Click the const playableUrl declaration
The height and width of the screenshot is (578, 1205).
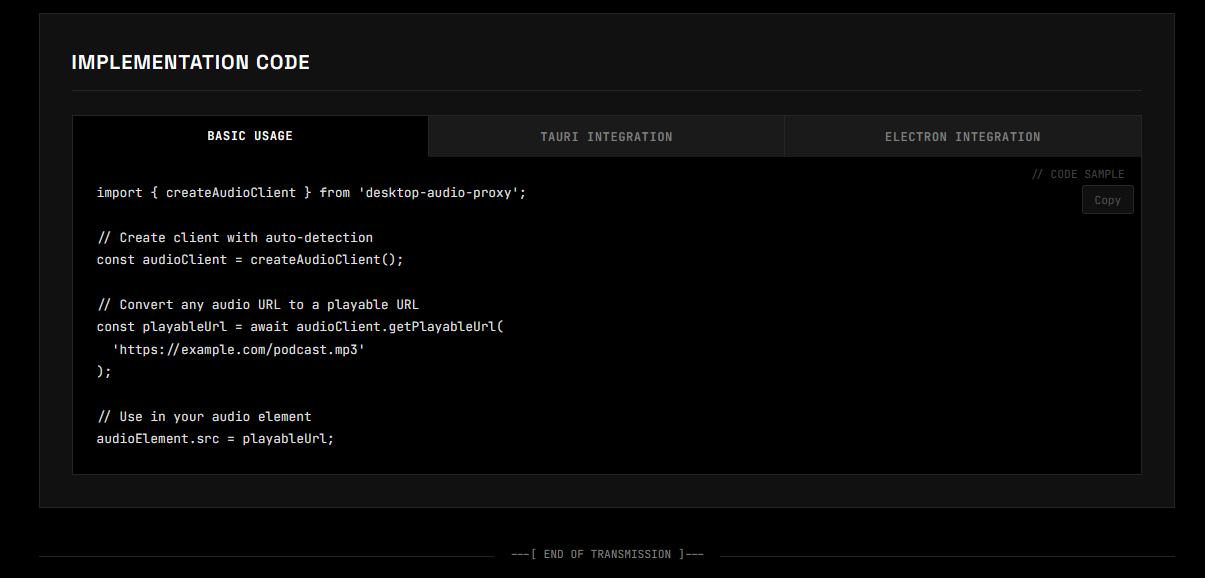155,326
